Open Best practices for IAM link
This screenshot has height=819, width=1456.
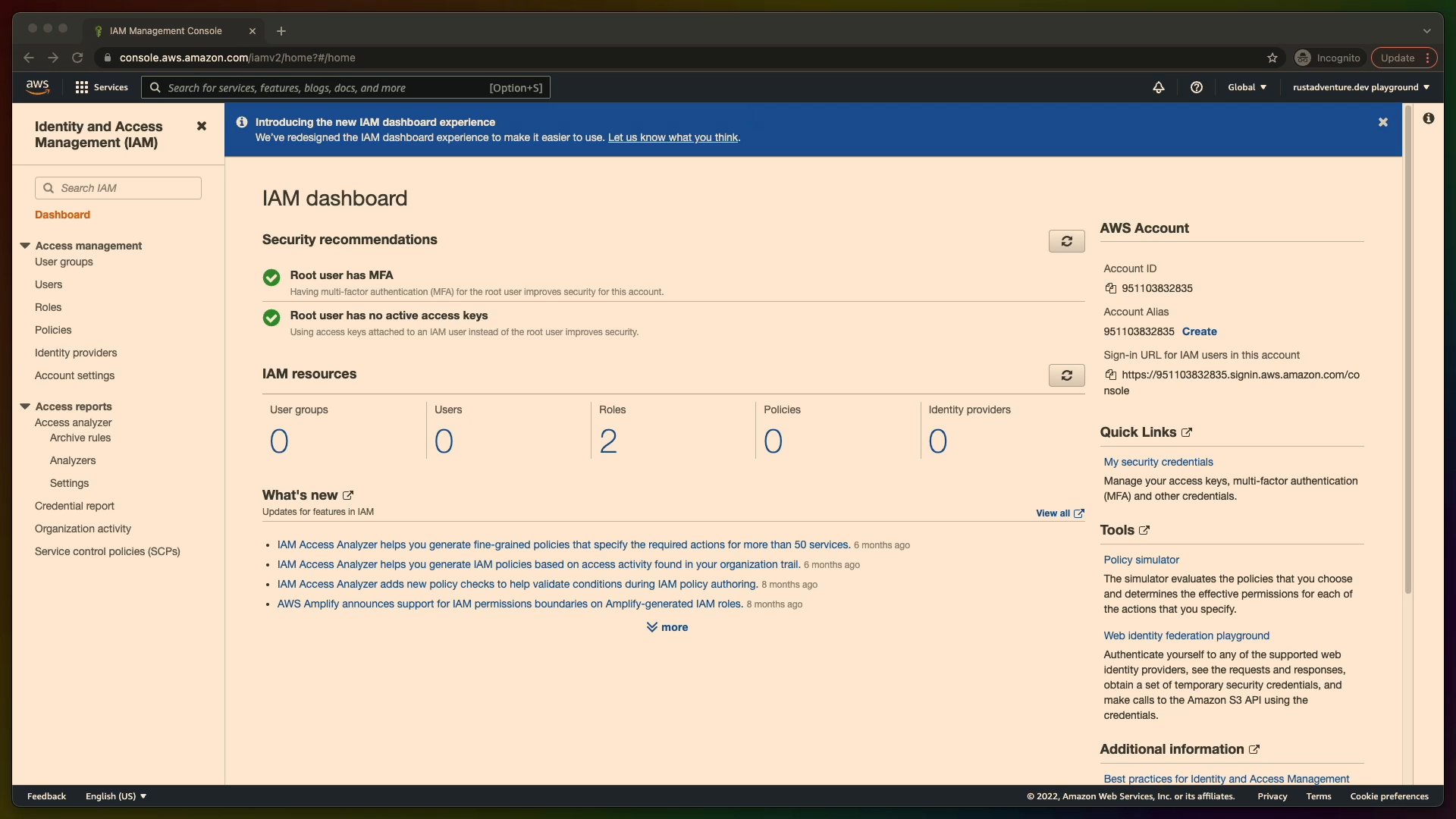pos(1226,779)
